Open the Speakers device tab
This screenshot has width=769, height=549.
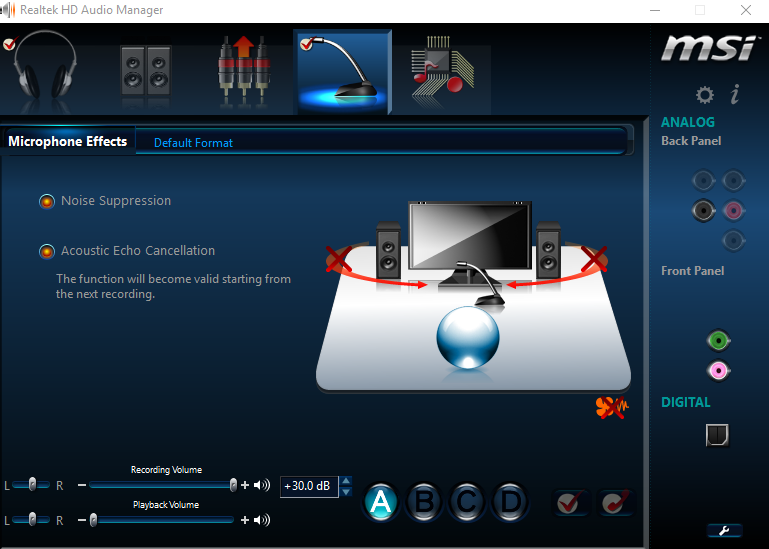click(x=146, y=70)
